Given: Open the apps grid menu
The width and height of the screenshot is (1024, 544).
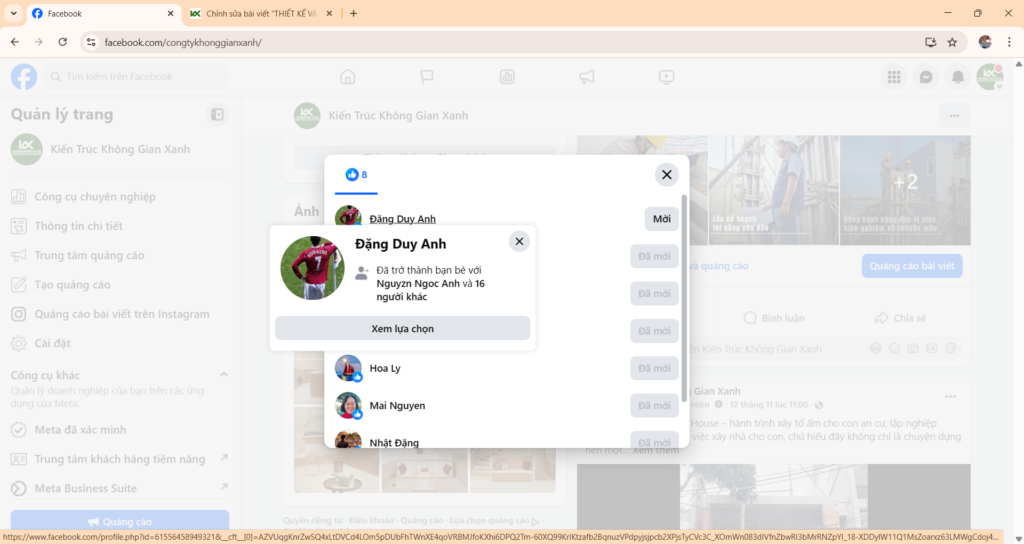Looking at the screenshot, I should [894, 77].
